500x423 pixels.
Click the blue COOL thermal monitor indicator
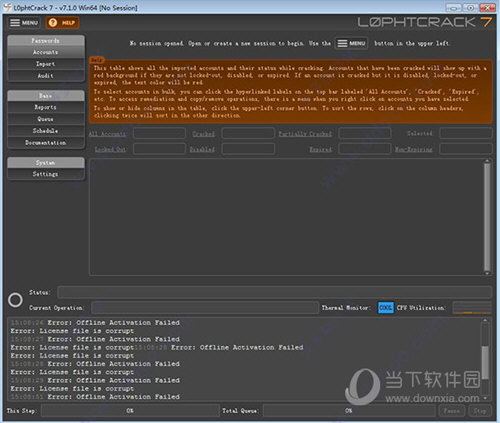[386, 307]
